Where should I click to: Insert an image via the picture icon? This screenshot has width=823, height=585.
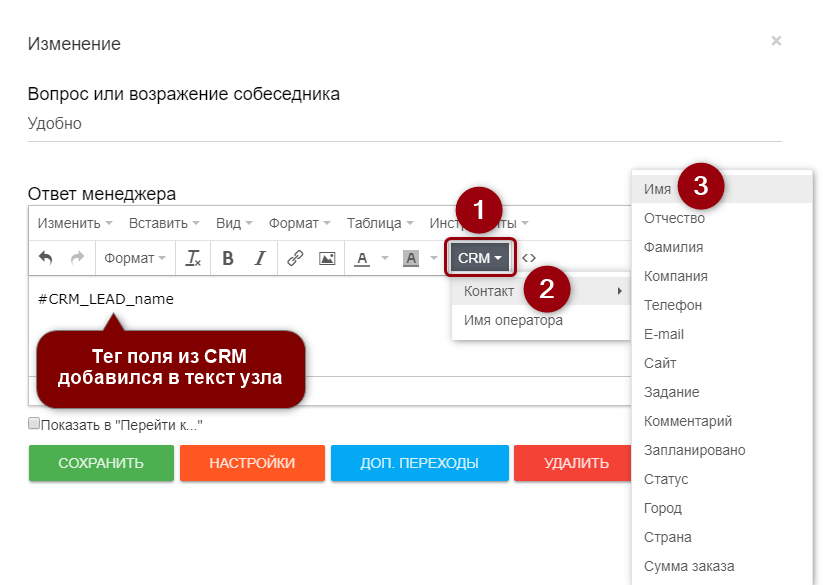coord(326,258)
